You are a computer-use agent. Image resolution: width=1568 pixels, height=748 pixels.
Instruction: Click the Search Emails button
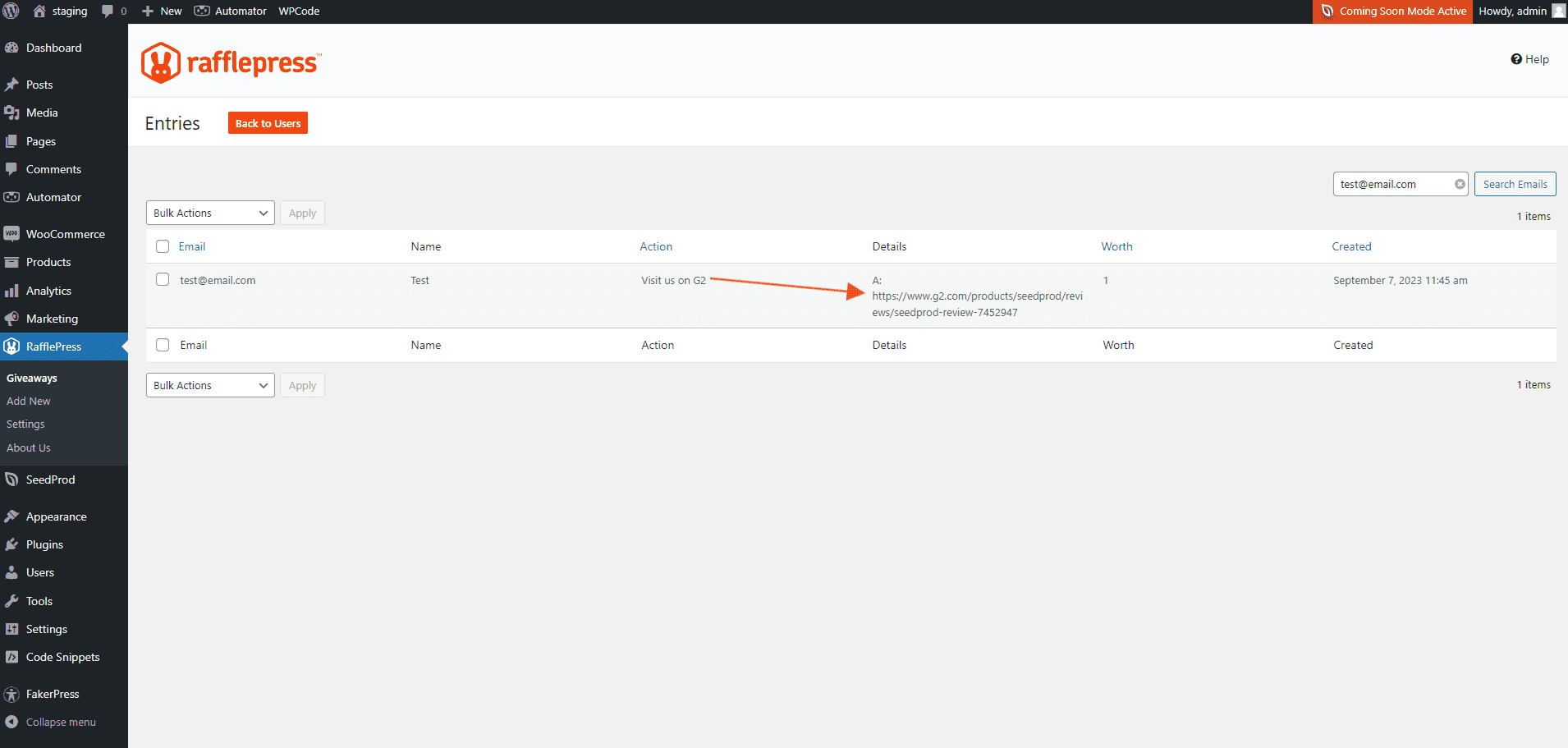pyautogui.click(x=1515, y=184)
